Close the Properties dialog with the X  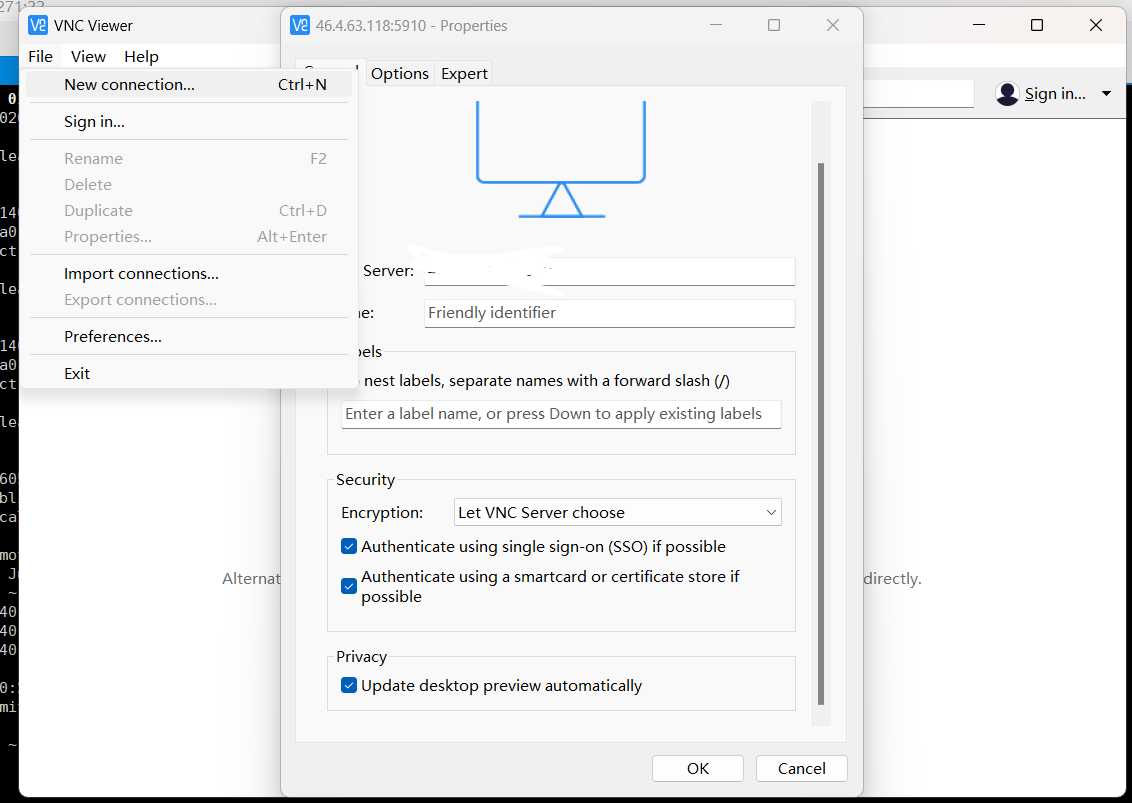832,25
